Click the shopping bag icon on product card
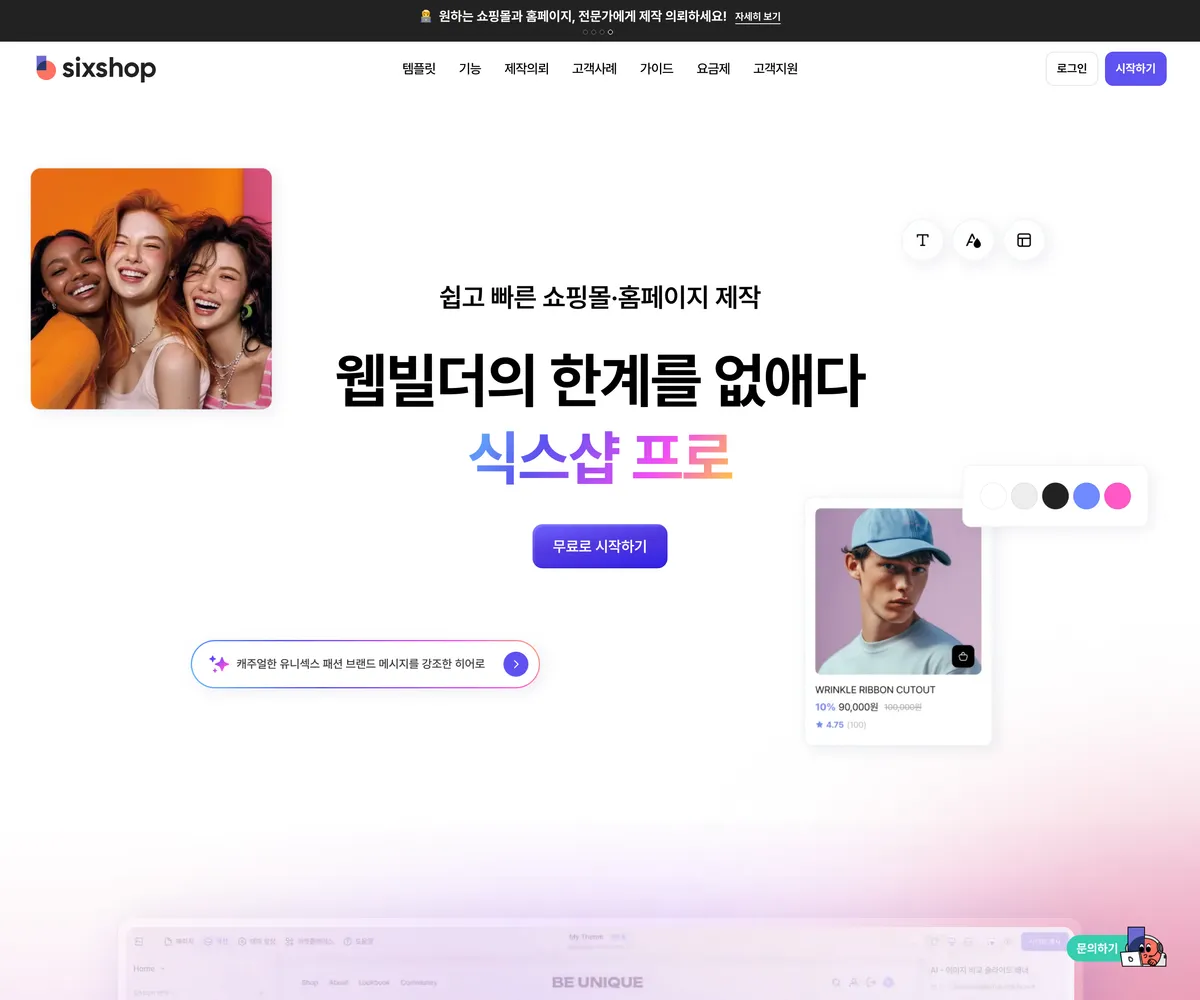The width and height of the screenshot is (1200, 1000). point(963,657)
